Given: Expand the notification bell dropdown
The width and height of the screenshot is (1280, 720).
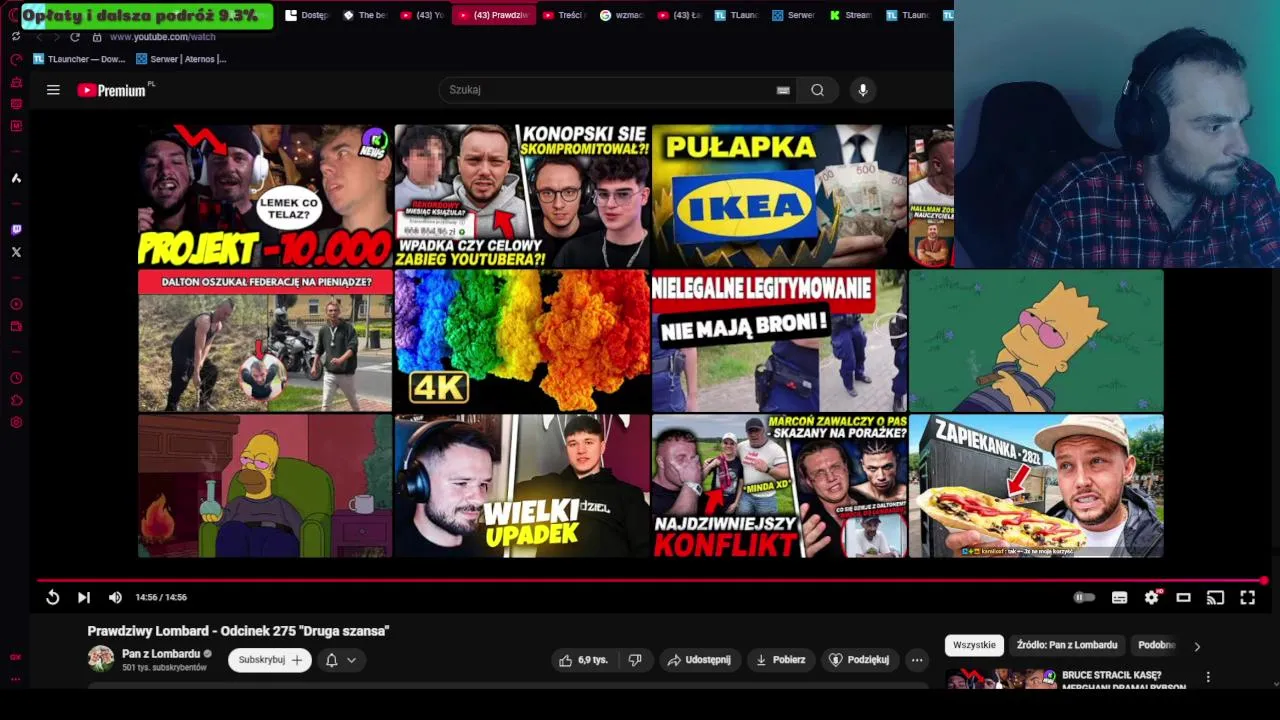Looking at the screenshot, I should point(340,660).
